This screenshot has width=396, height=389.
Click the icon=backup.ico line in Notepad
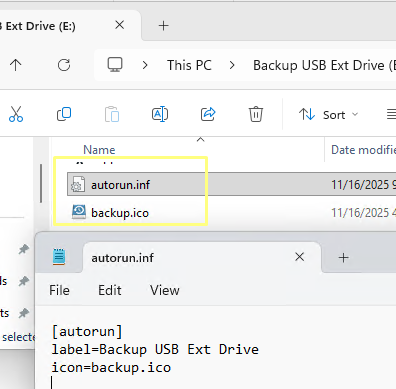(x=111, y=367)
